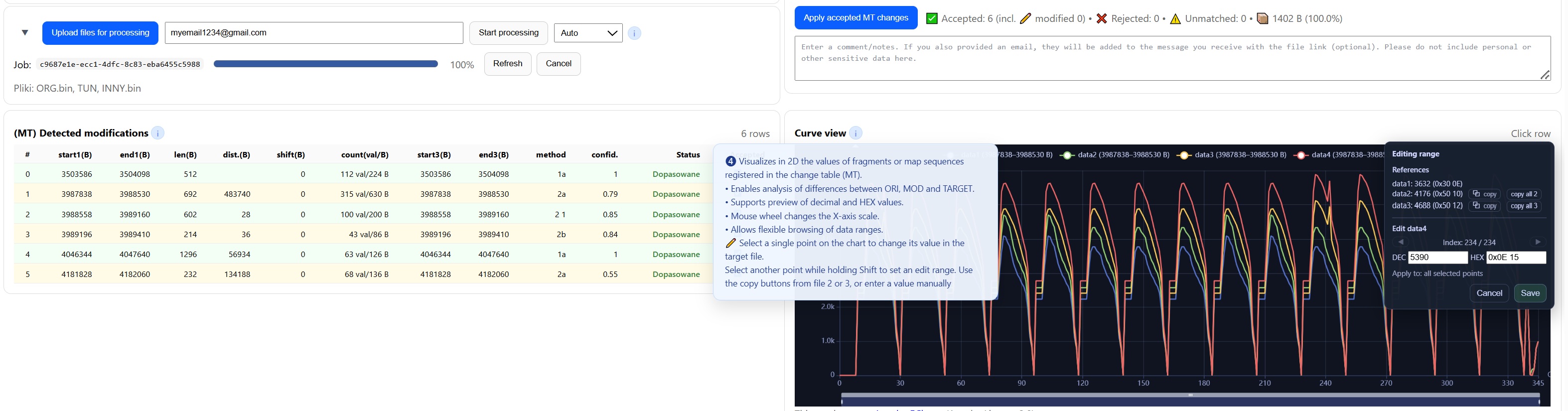Screen dimensions: 1568x411
Task: Collapse the upload panel with the triangle
Action: click(x=25, y=33)
